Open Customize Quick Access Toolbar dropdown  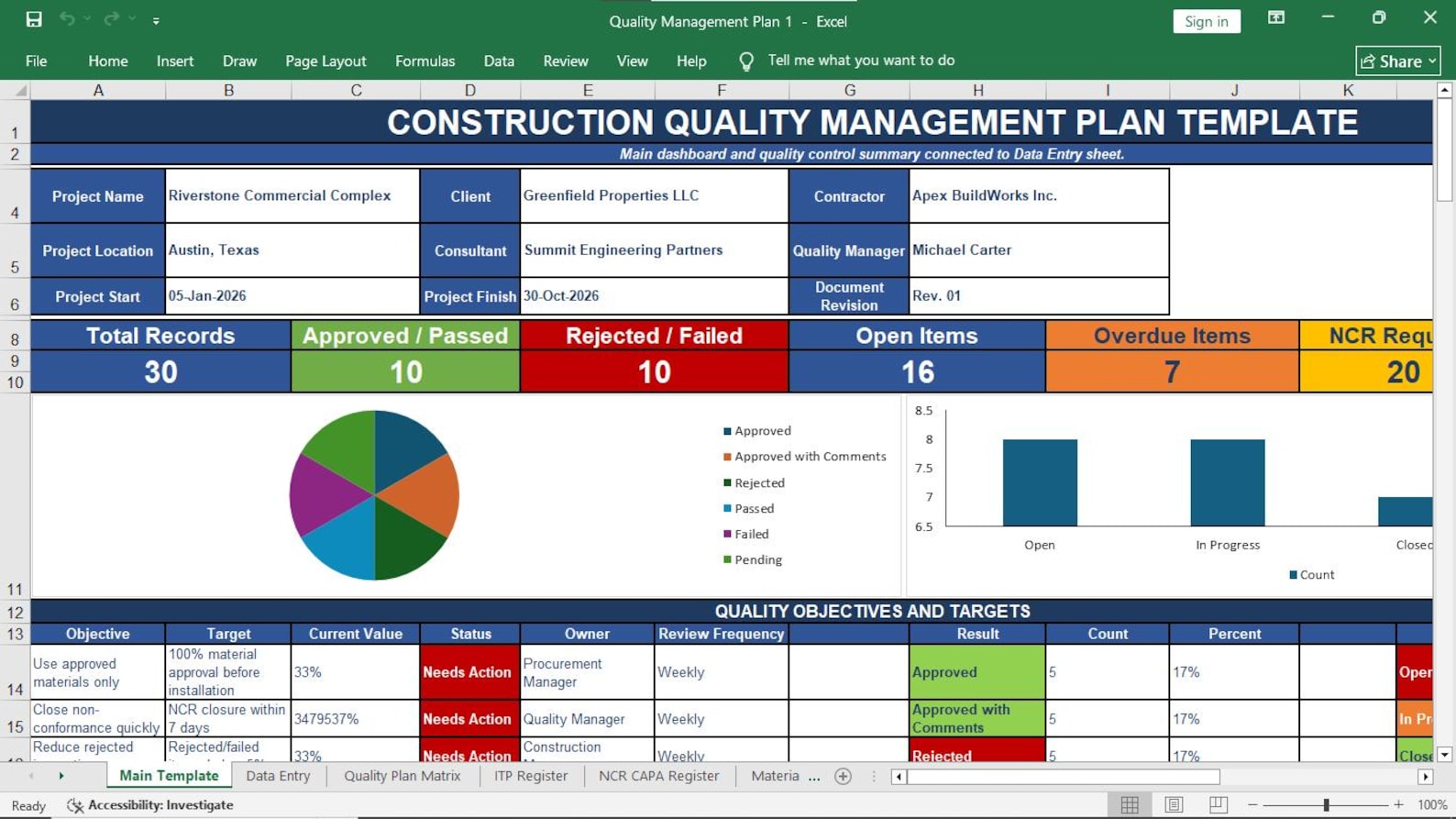point(156,20)
